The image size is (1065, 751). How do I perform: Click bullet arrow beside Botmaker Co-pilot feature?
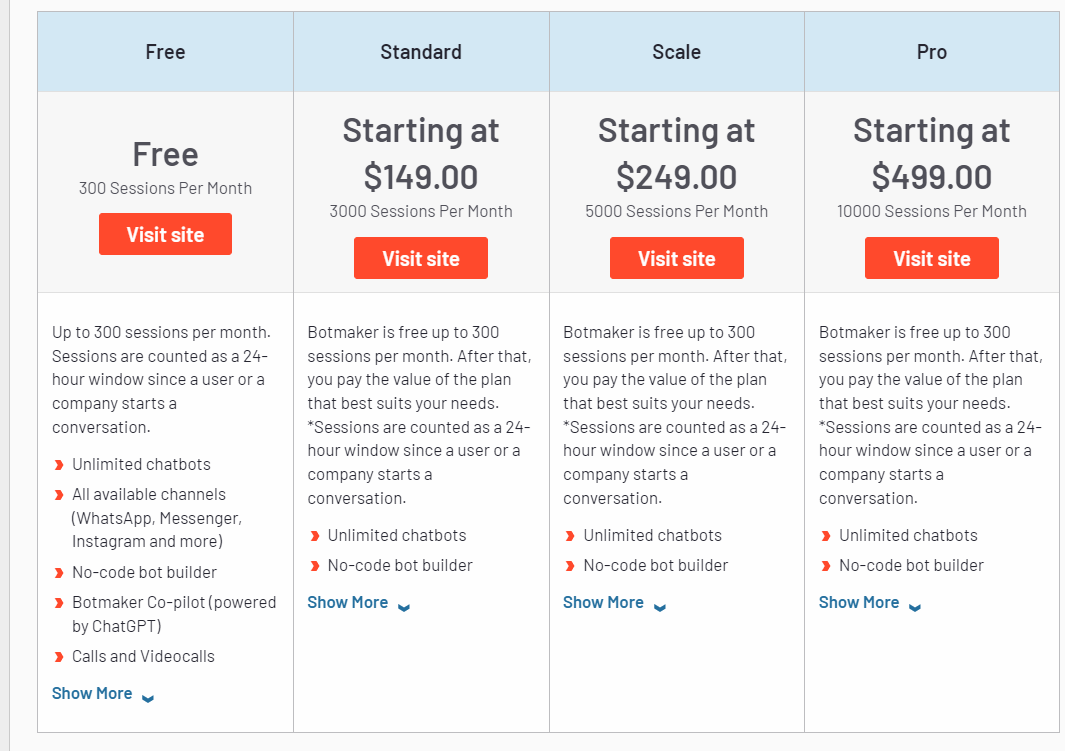coord(59,603)
